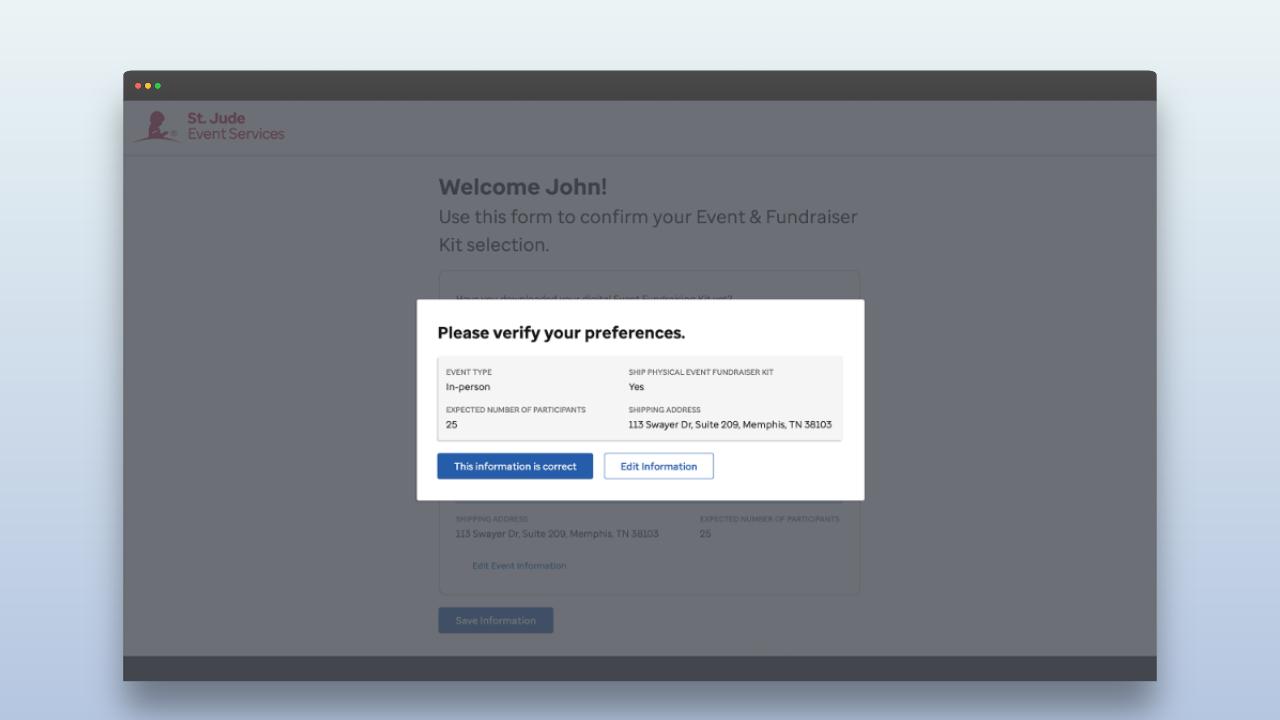The width and height of the screenshot is (1280, 720).
Task: Click the dark footer bar at page bottom
Action: pos(640,668)
